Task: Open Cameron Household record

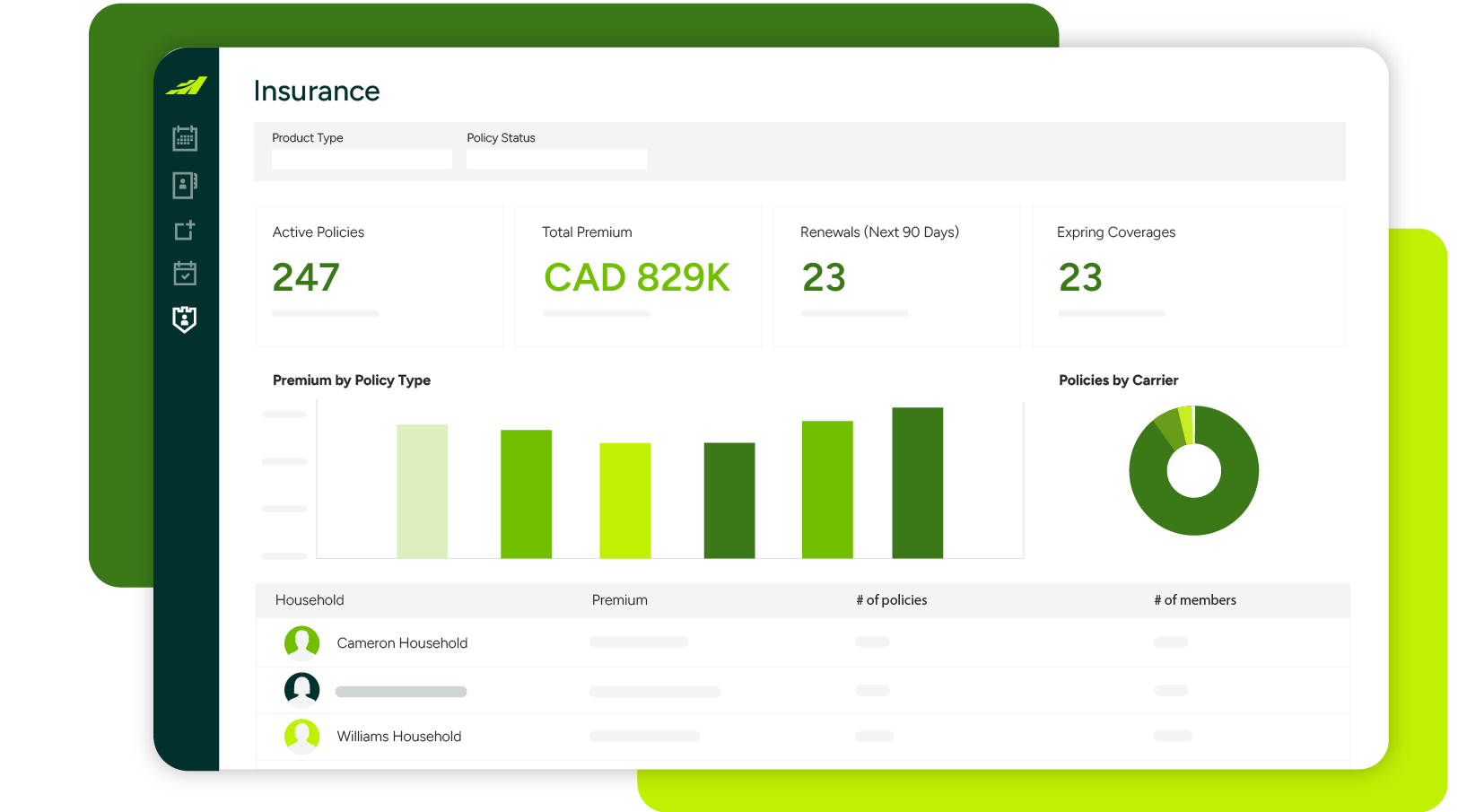Action: click(401, 642)
